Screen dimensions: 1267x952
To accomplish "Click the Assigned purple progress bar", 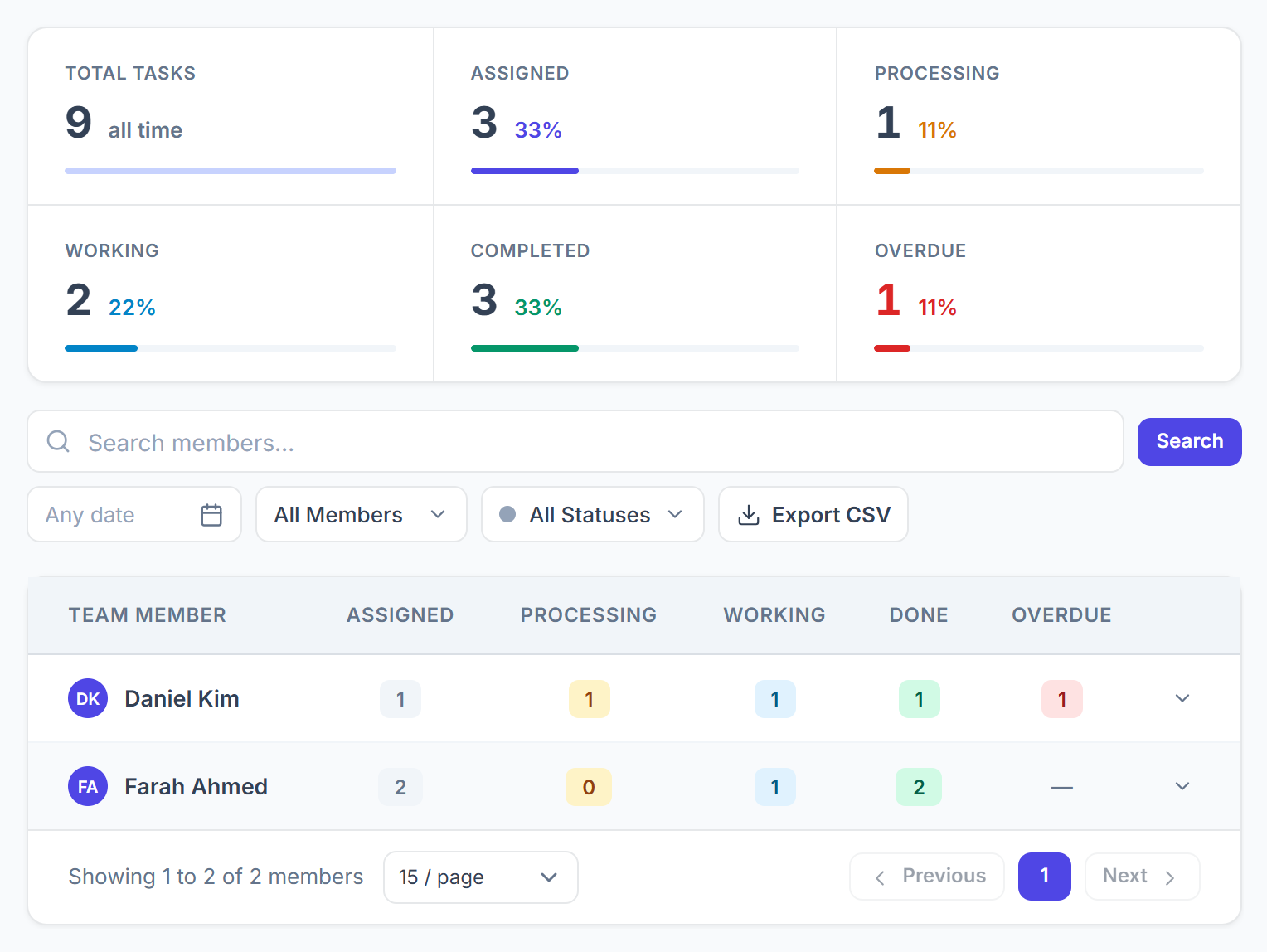I will click(525, 171).
